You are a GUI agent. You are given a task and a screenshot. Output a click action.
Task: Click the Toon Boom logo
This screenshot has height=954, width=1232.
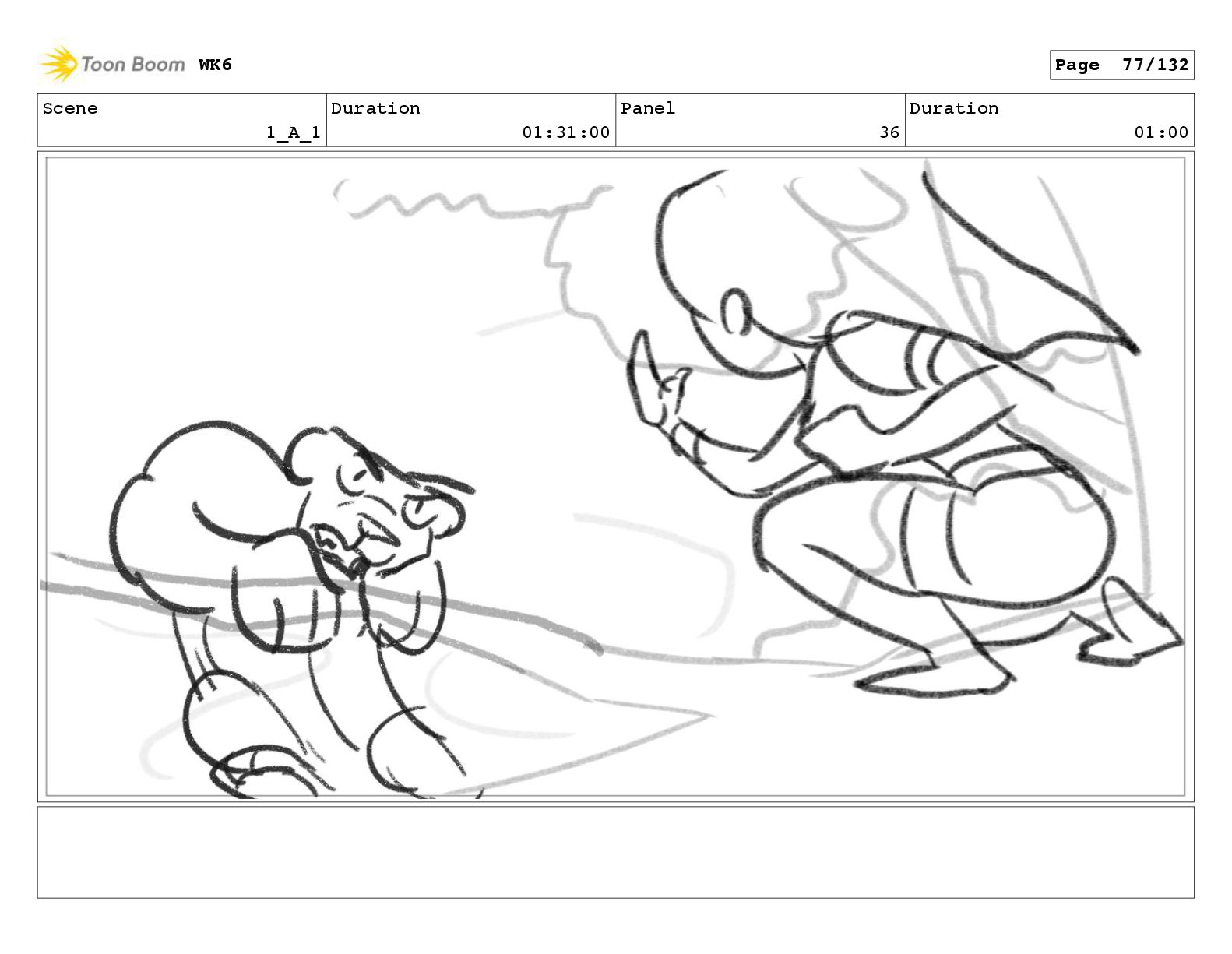[x=112, y=64]
